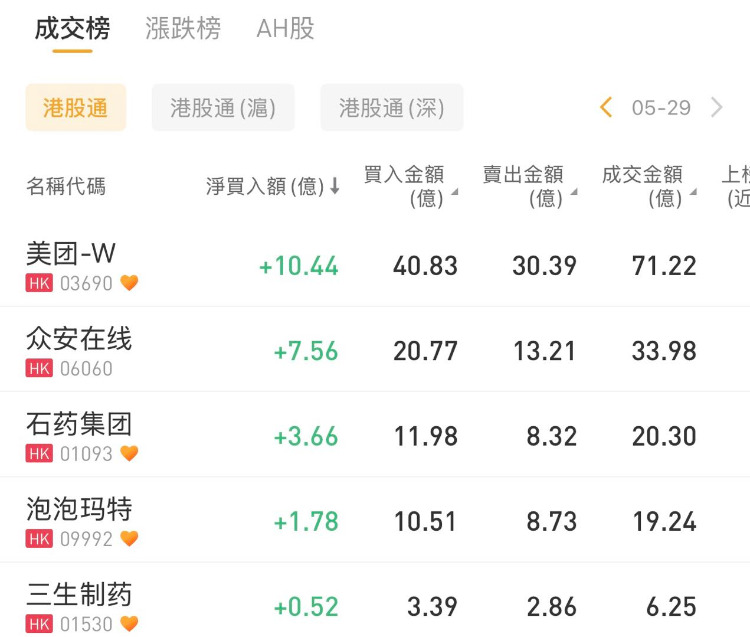
Task: Toggle favorite heart for 美团-W
Action: (129, 283)
